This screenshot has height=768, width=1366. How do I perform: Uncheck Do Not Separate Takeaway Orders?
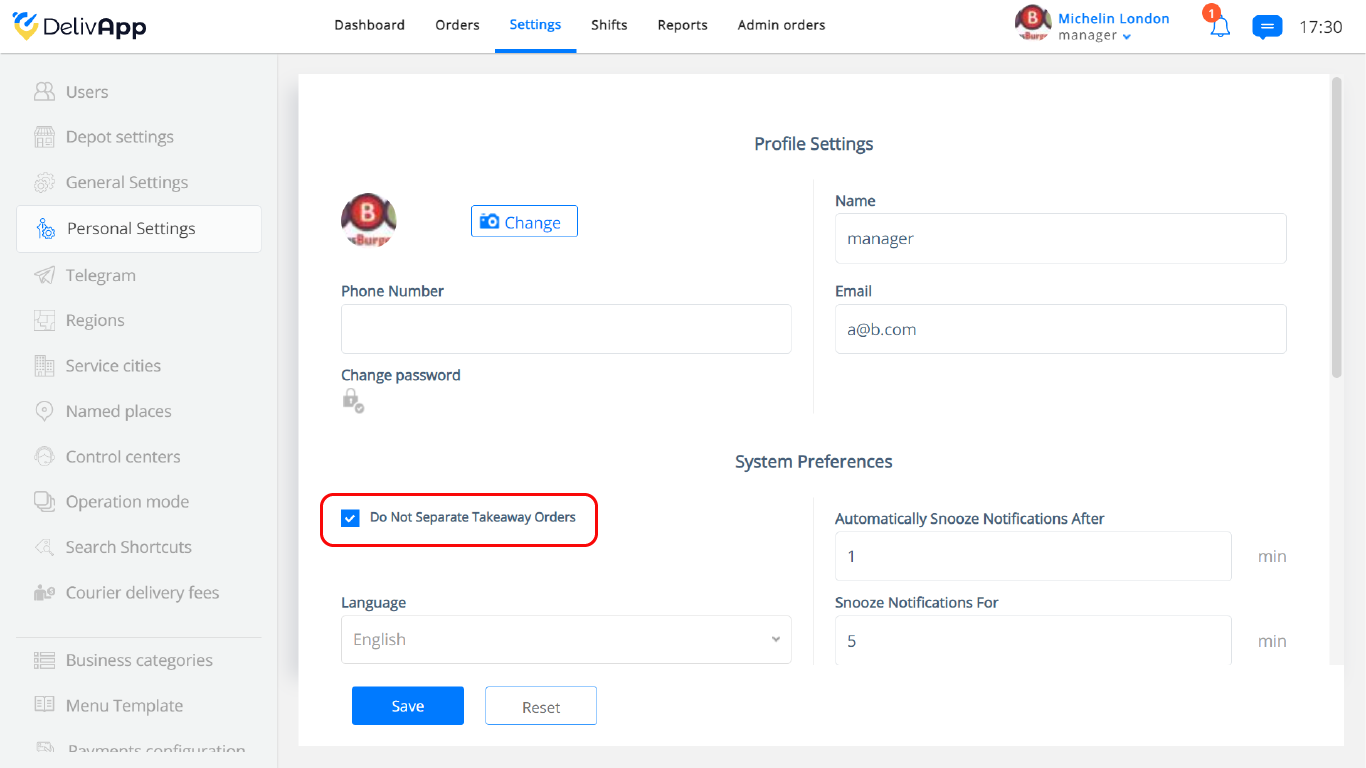[350, 518]
